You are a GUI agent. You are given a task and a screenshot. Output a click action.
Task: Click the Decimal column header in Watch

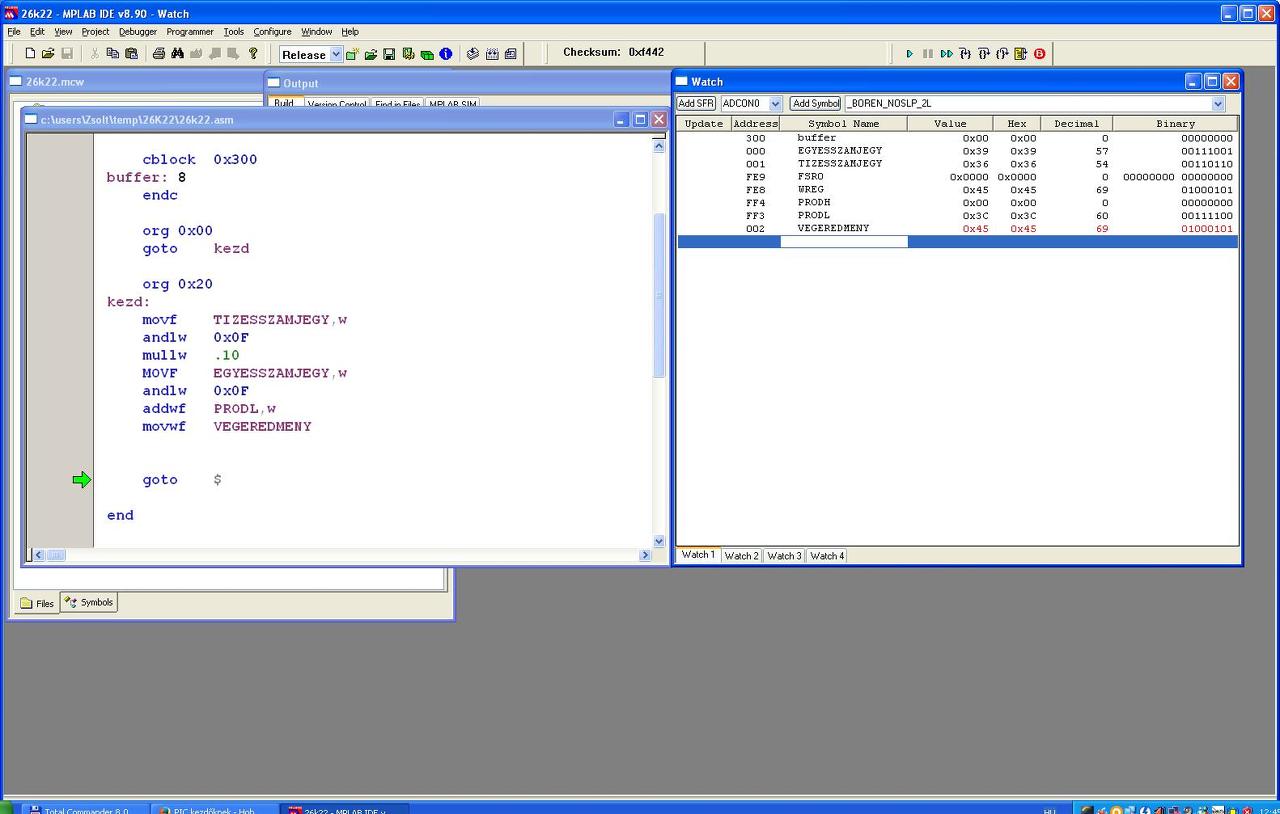(x=1077, y=124)
